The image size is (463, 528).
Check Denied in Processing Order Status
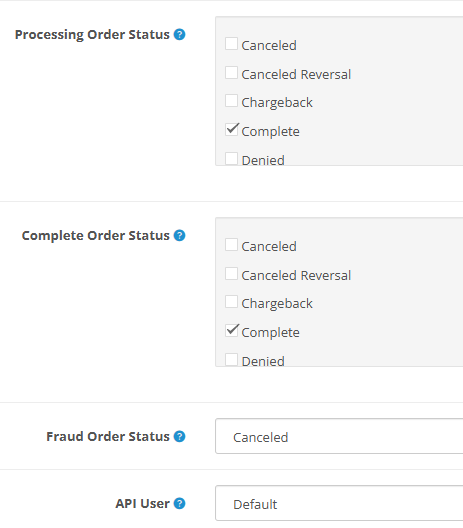tap(231, 158)
